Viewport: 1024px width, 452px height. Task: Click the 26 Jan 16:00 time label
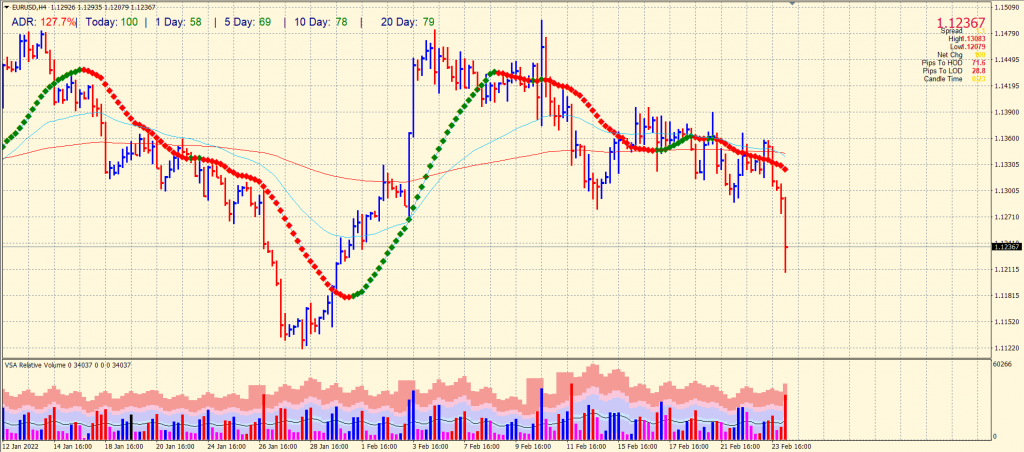pyautogui.click(x=280, y=447)
